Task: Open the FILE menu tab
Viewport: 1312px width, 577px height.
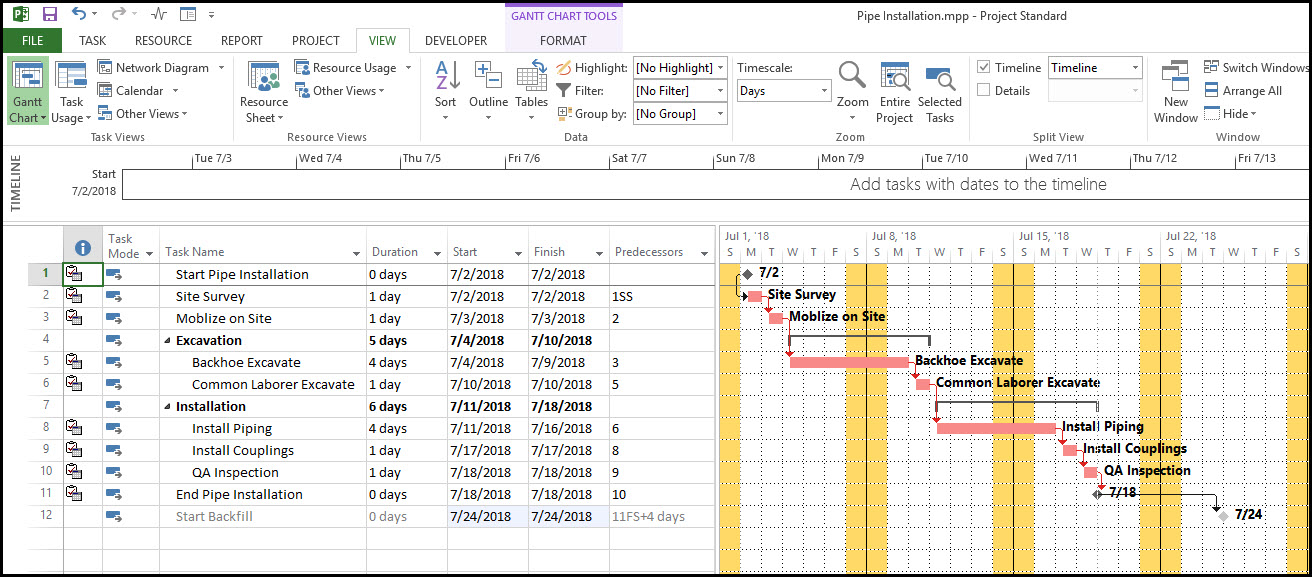Action: click(32, 41)
